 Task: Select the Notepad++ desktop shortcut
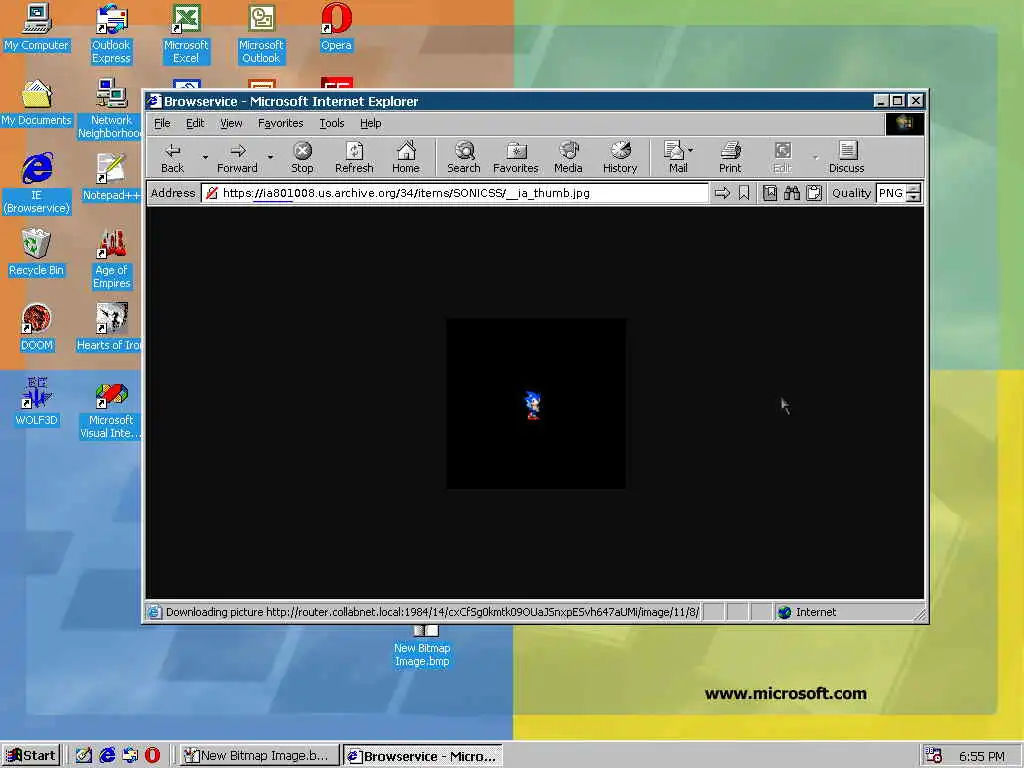point(111,178)
